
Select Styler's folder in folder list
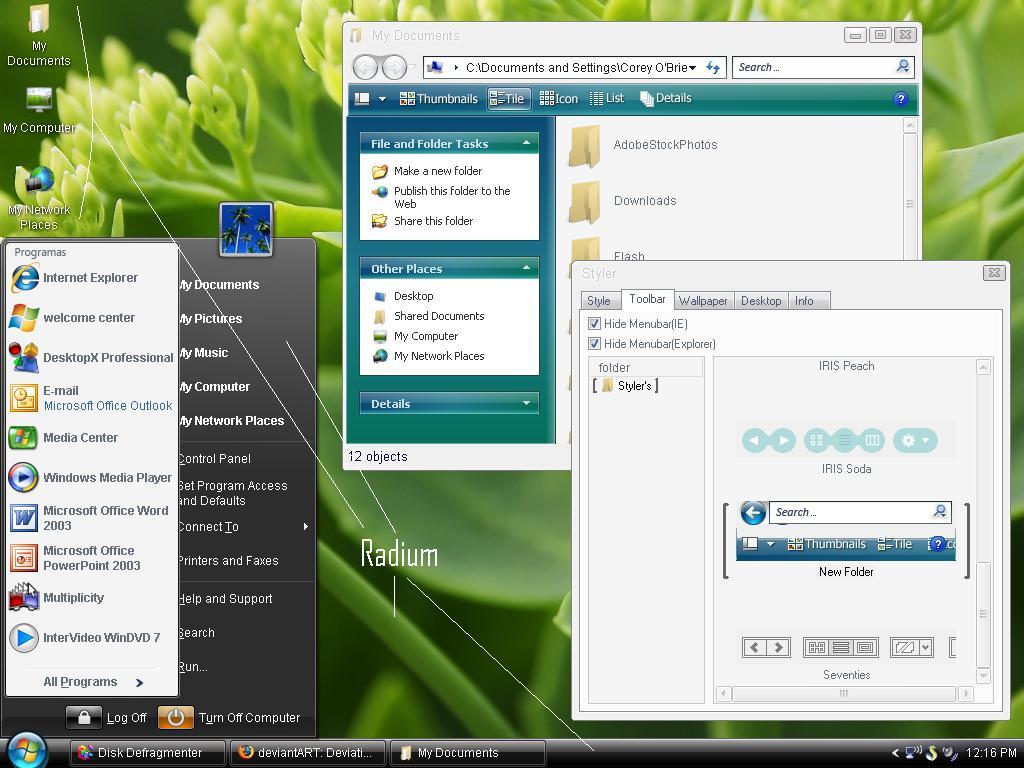[626, 386]
